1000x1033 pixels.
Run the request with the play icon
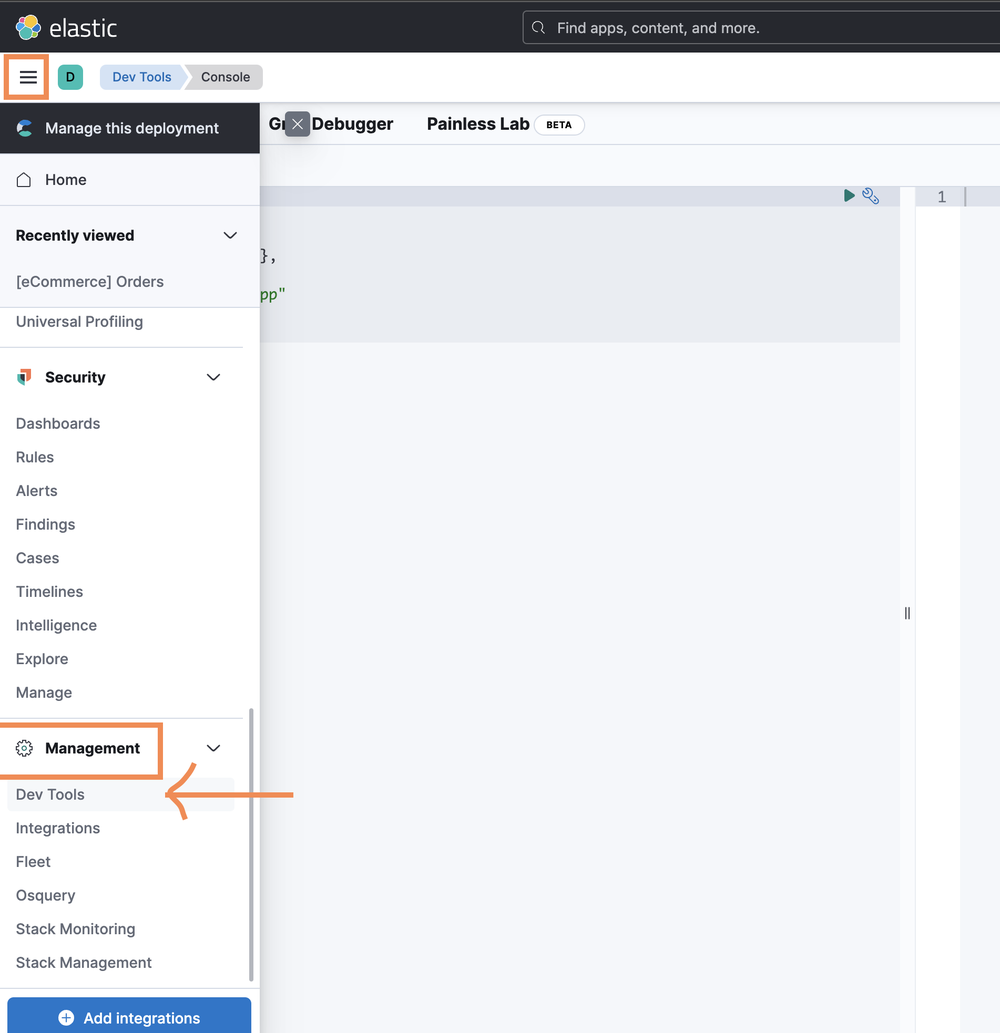click(x=849, y=196)
